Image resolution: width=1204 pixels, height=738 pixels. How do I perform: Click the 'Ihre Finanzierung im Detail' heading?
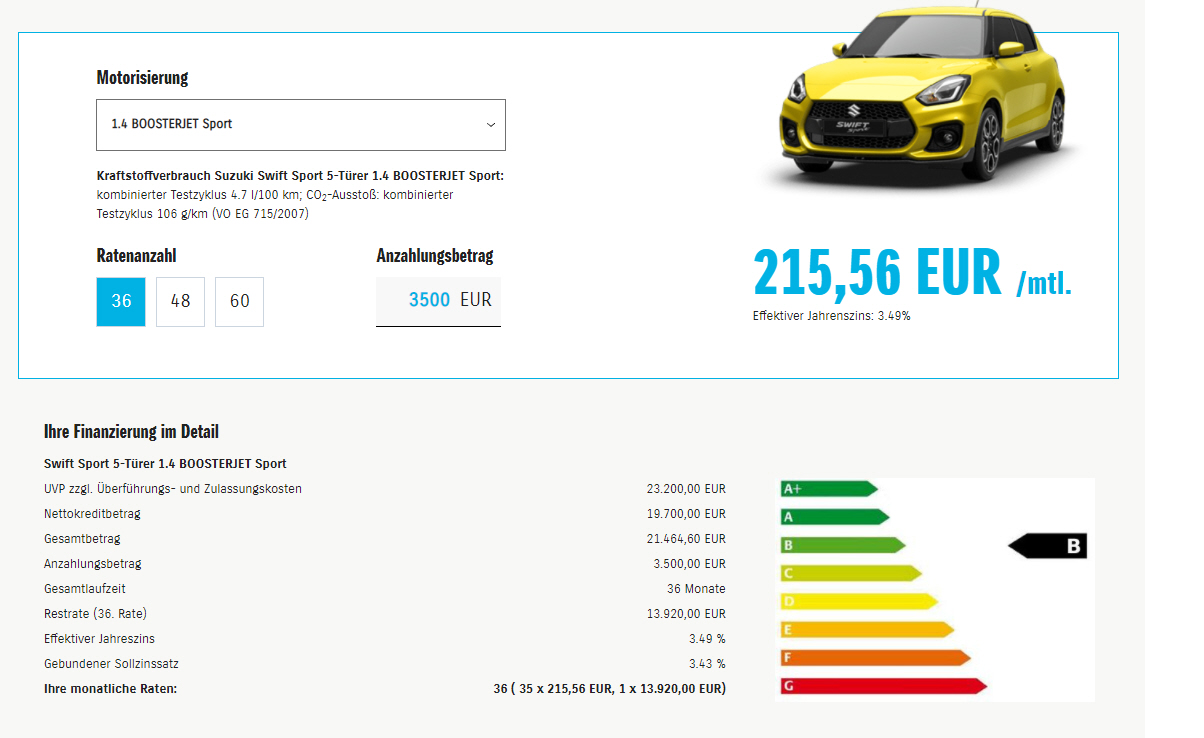(x=131, y=432)
